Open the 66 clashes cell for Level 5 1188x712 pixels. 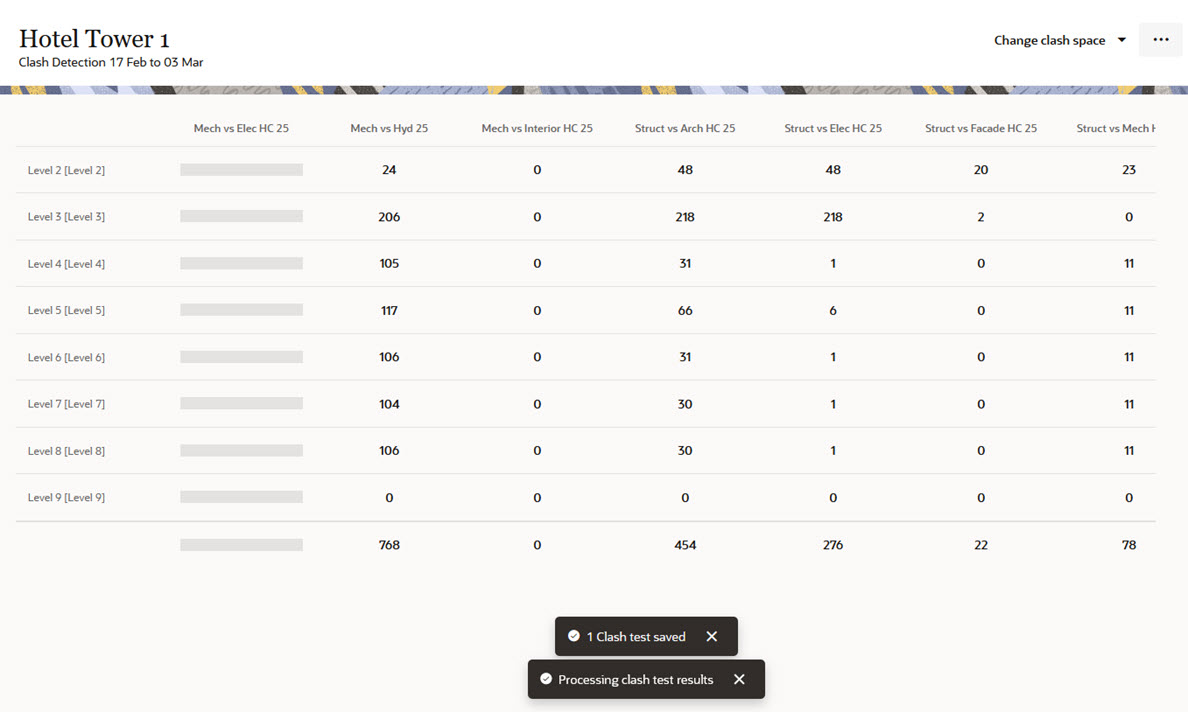[685, 311]
